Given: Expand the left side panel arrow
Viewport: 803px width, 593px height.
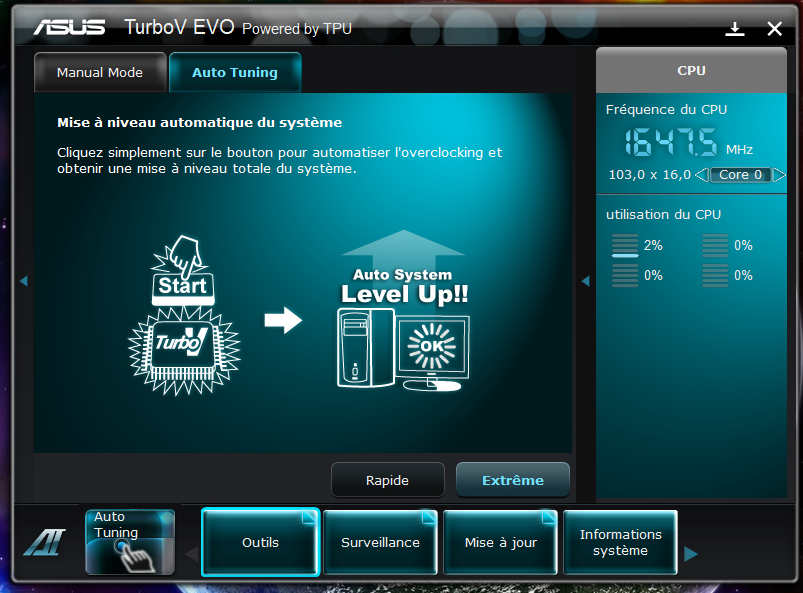Looking at the screenshot, I should coord(23,282).
